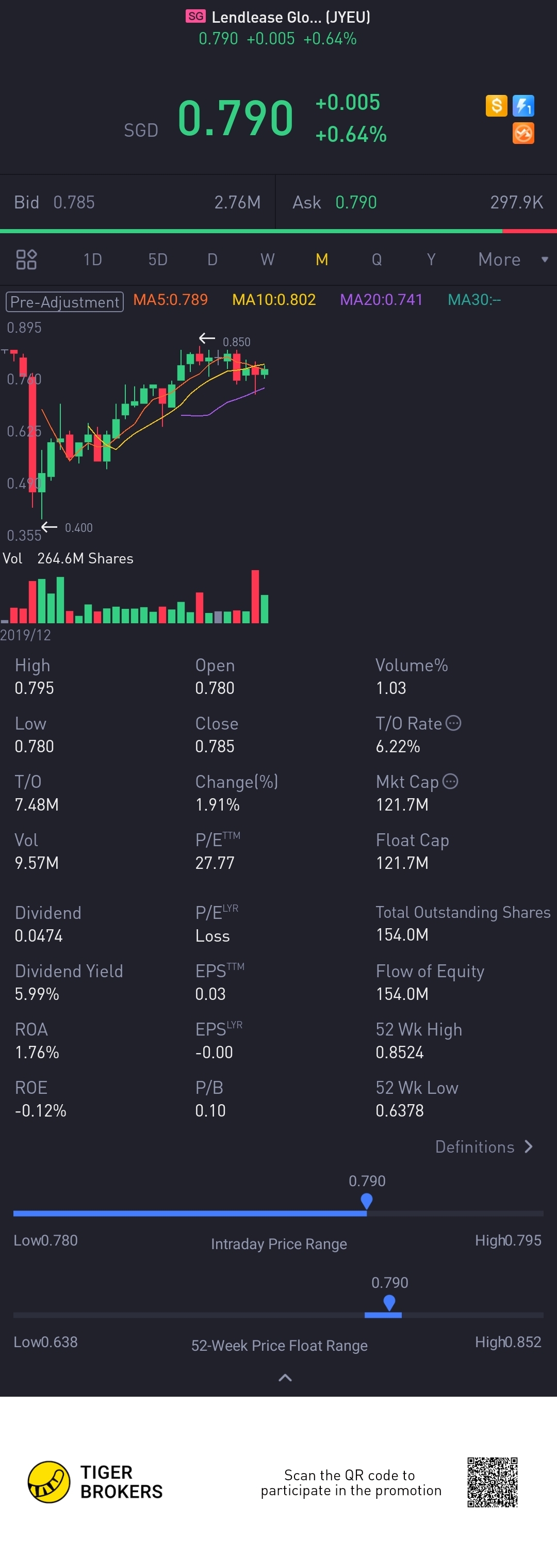The height and width of the screenshot is (1568, 557).
Task: Tap the Total Outstanding Shares 154.0M value
Action: coord(402,934)
